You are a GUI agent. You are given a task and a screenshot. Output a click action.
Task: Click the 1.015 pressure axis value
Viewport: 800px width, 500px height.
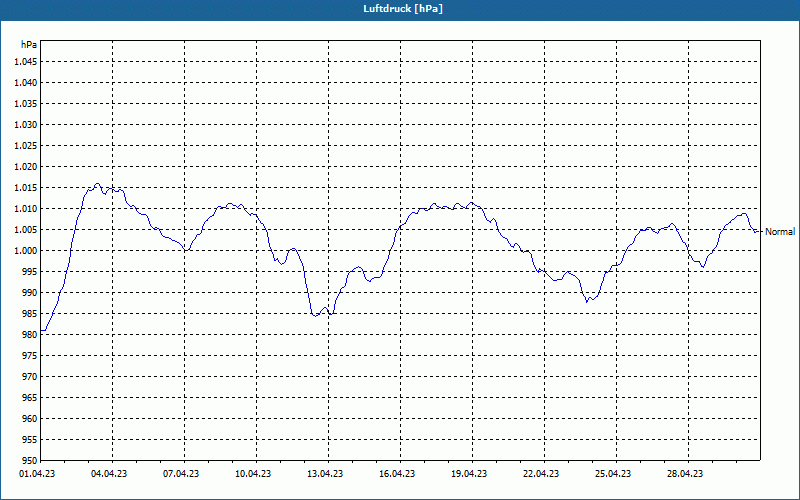click(26, 188)
